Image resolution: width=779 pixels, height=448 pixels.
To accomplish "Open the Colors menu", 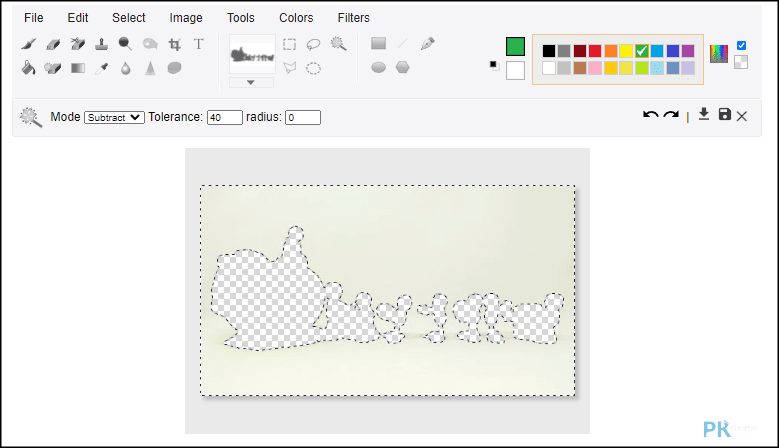I will pos(296,18).
